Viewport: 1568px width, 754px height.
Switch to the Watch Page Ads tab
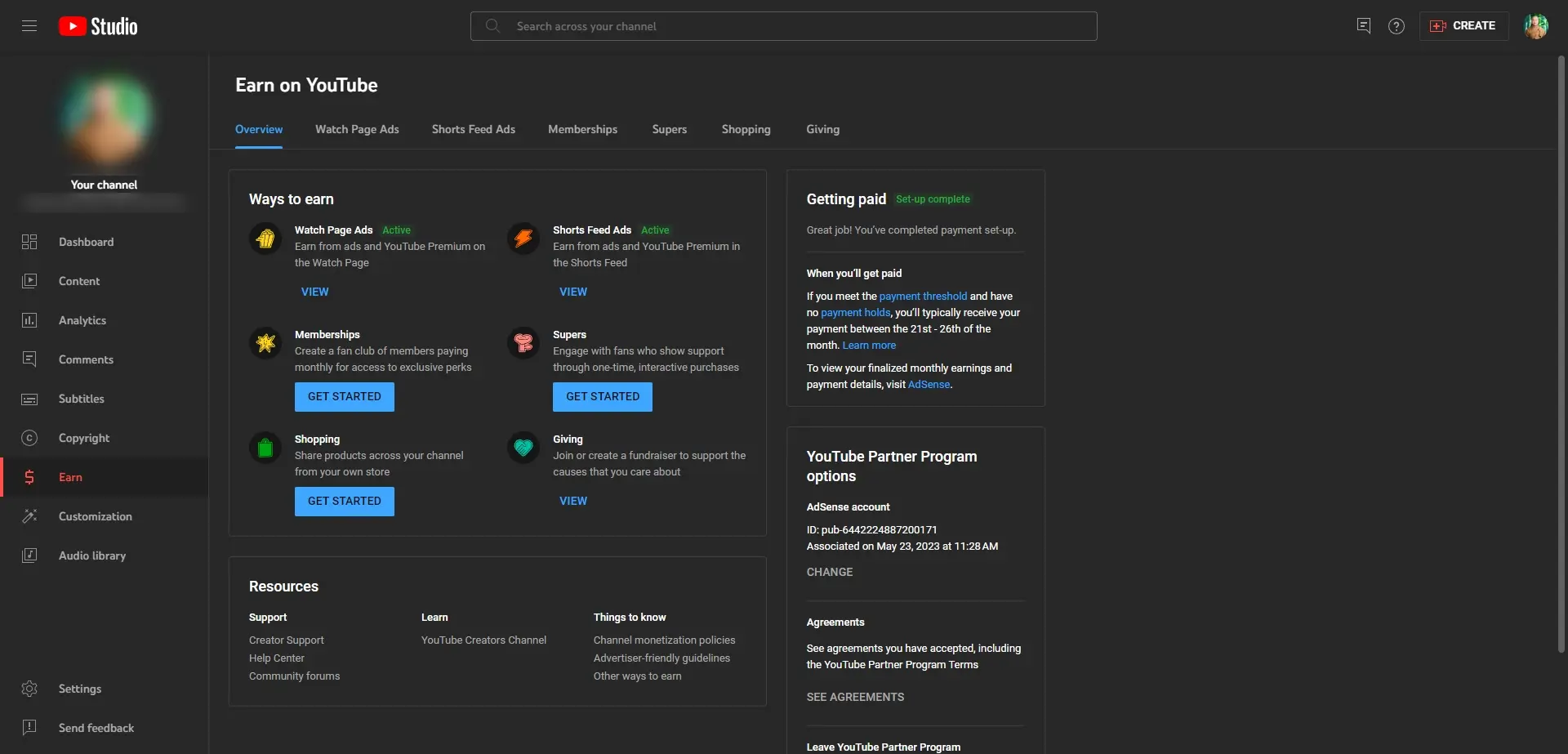point(357,129)
